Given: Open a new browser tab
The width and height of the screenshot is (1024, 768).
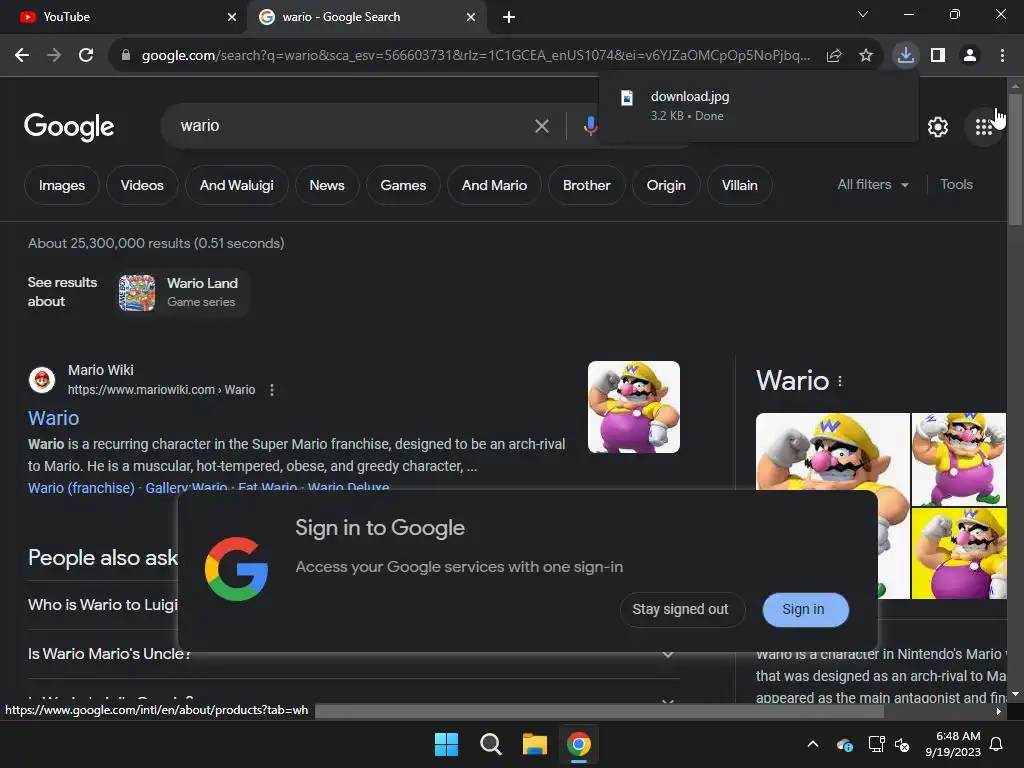Looking at the screenshot, I should pos(509,17).
